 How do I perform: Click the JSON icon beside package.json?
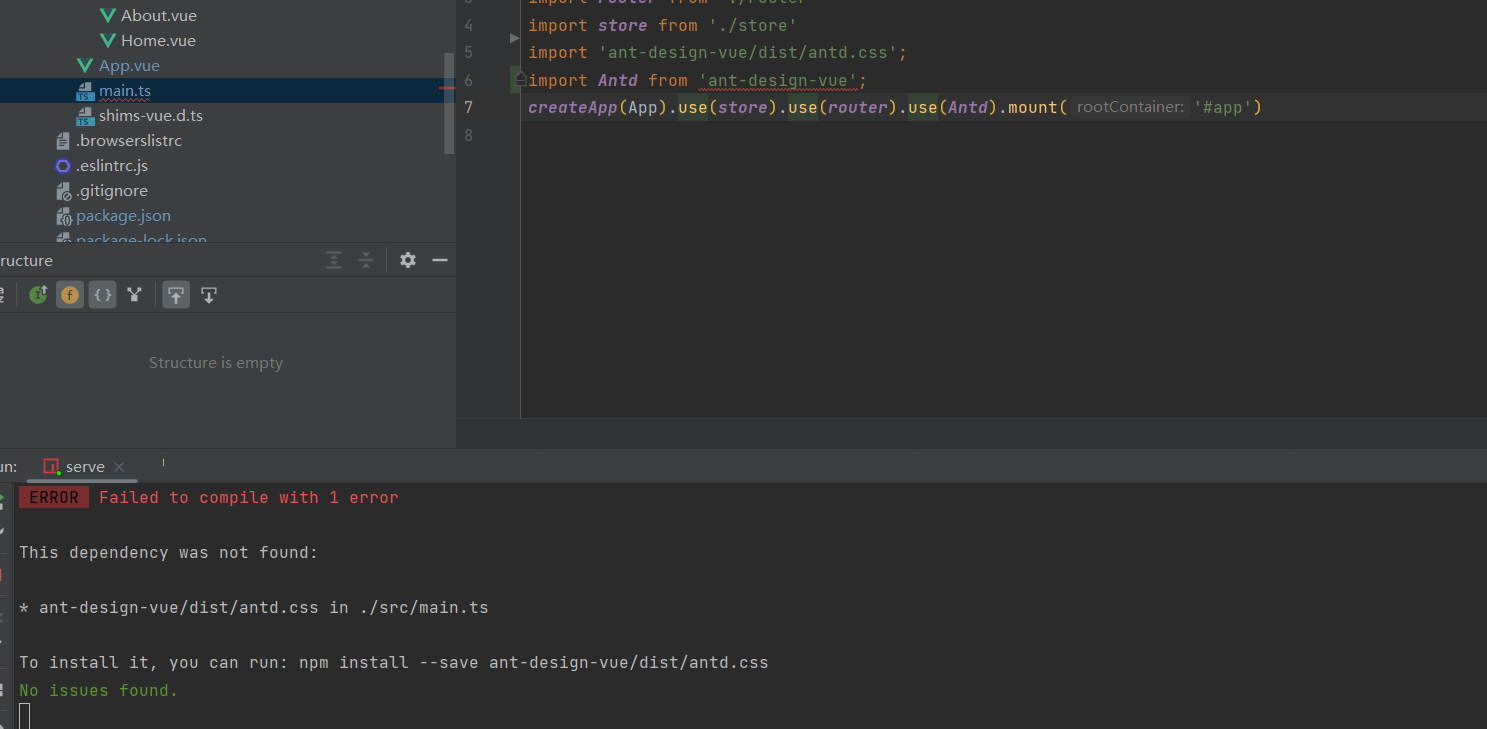(x=64, y=216)
